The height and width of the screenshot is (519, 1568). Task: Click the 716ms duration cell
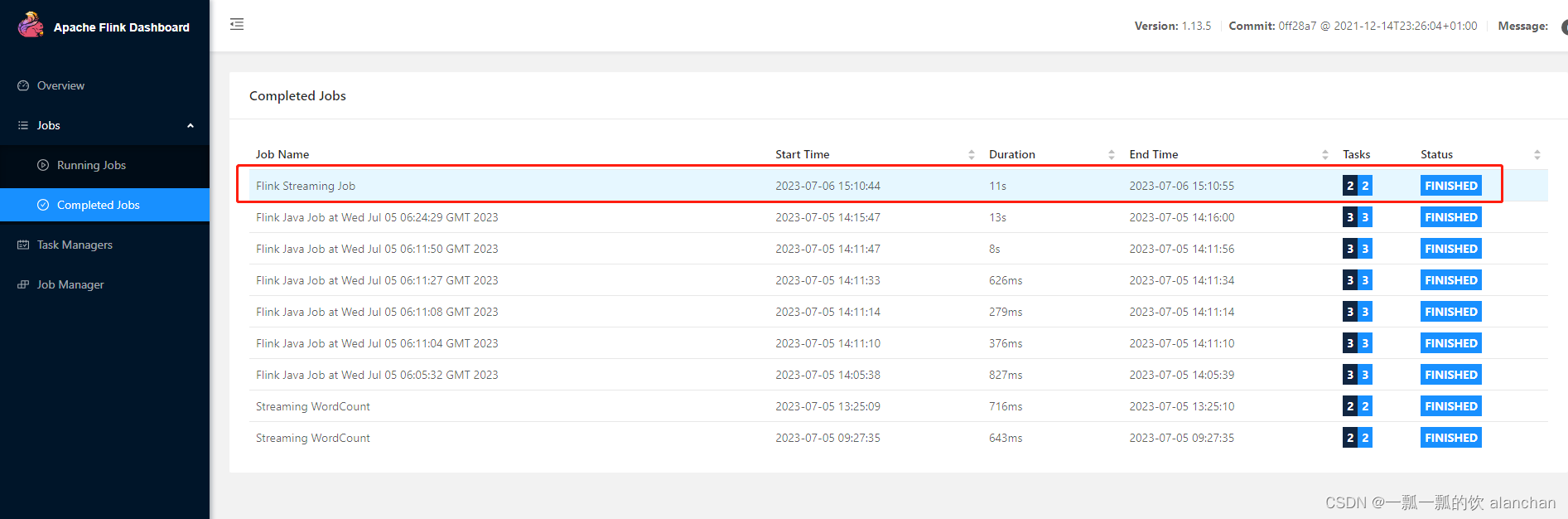pyautogui.click(x=1006, y=406)
